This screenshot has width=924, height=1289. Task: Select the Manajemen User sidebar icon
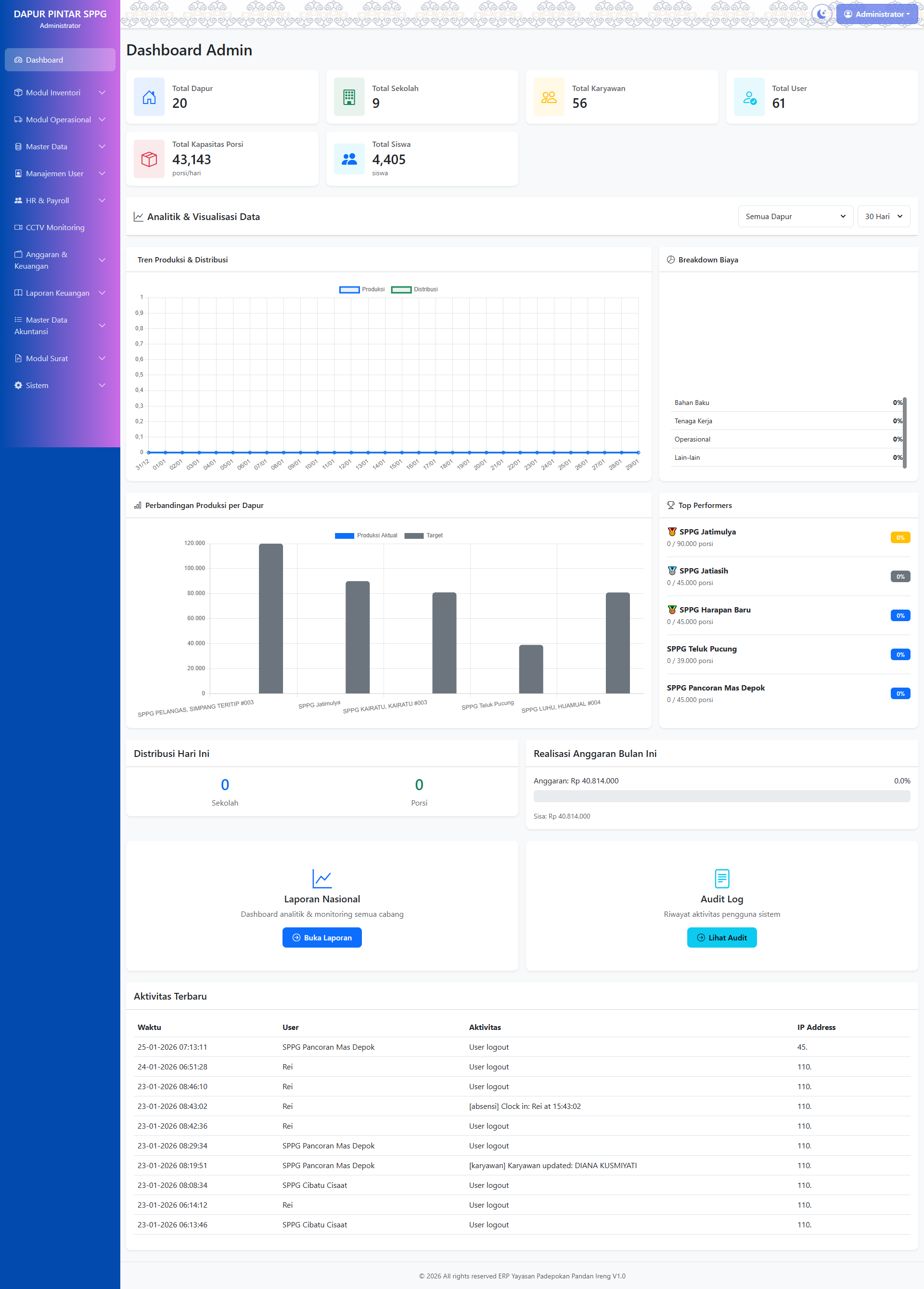[x=18, y=173]
